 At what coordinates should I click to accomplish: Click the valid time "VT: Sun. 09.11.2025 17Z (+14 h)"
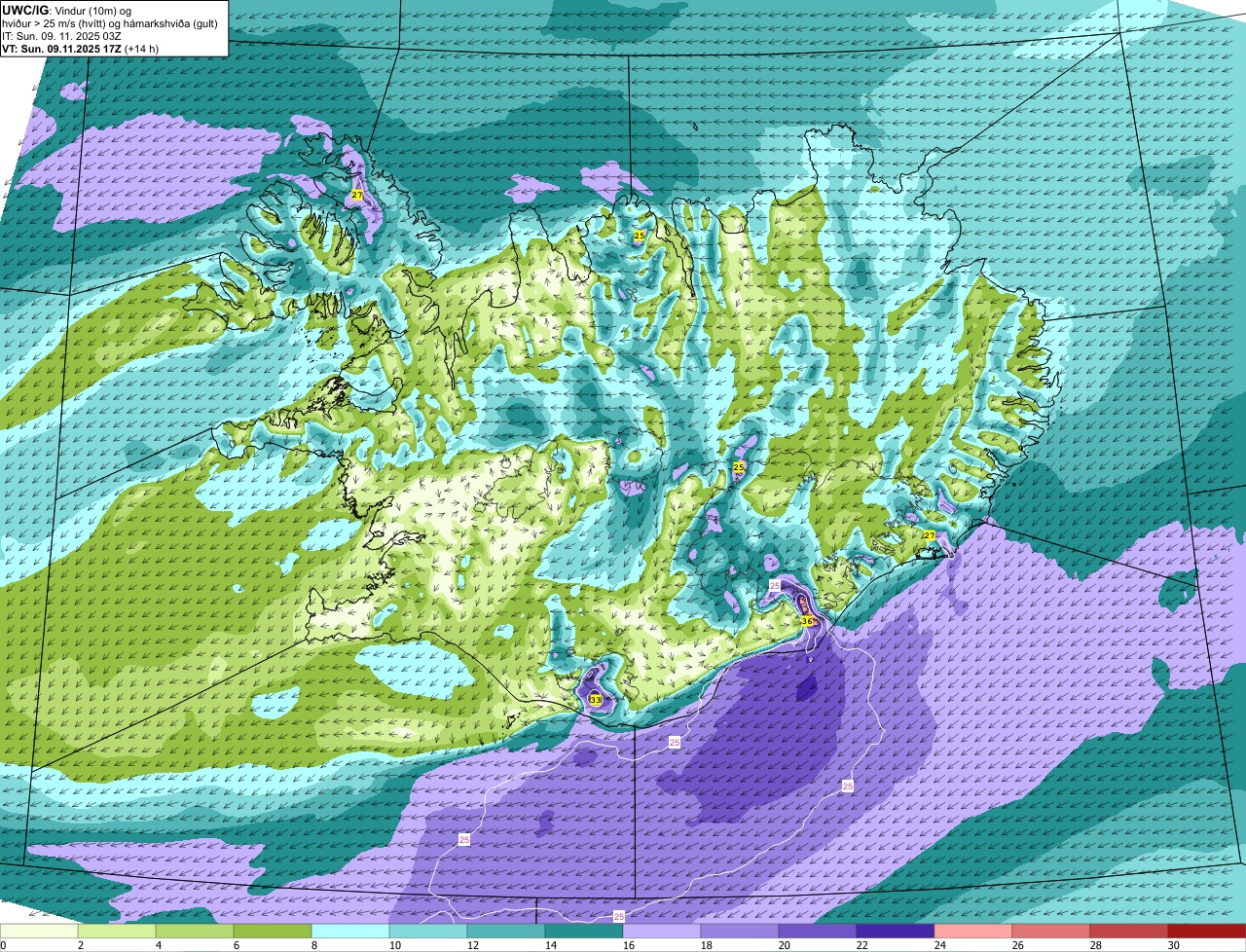click(x=81, y=49)
